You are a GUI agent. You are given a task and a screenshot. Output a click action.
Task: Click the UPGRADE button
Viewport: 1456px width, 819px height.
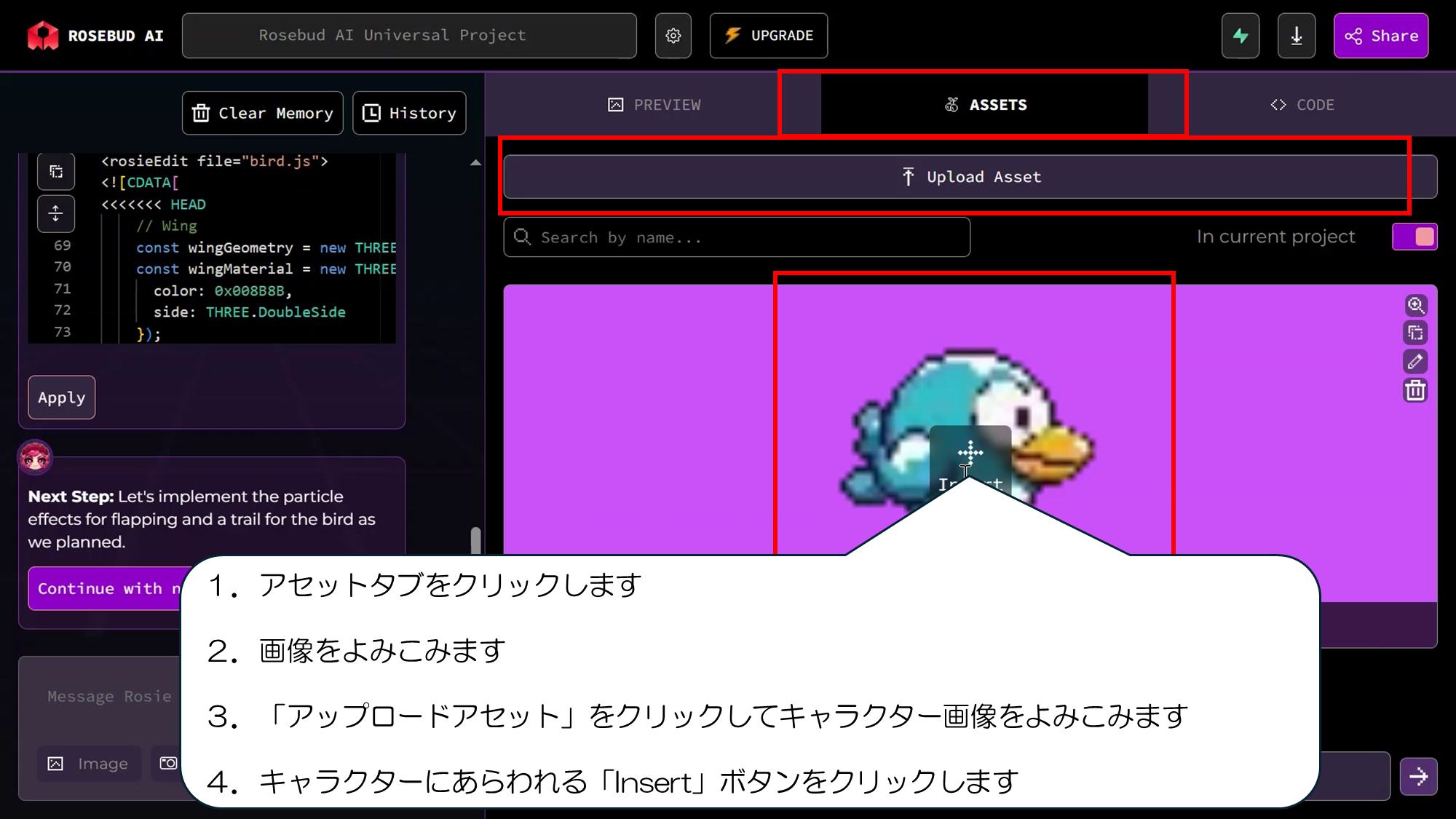point(769,36)
